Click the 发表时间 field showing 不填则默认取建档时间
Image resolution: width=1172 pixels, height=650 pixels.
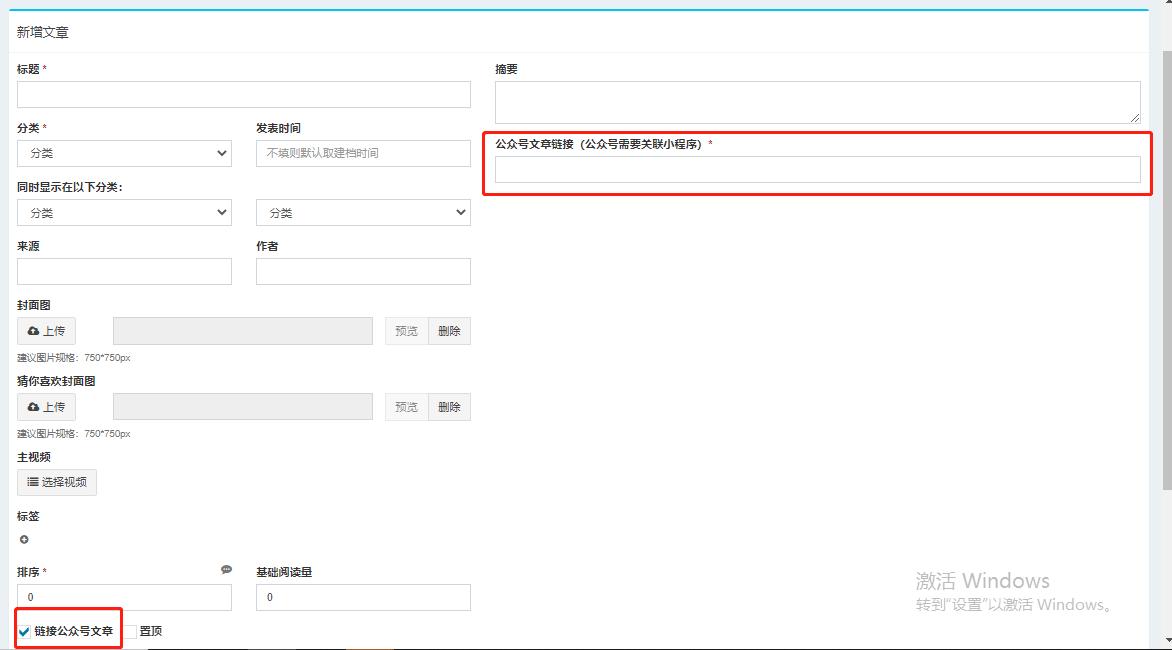point(363,153)
